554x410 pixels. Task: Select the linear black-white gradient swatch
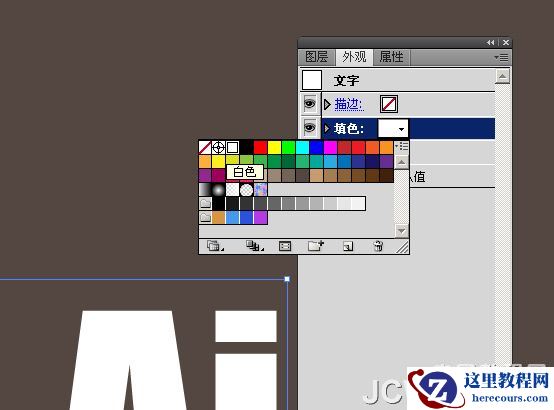point(205,189)
